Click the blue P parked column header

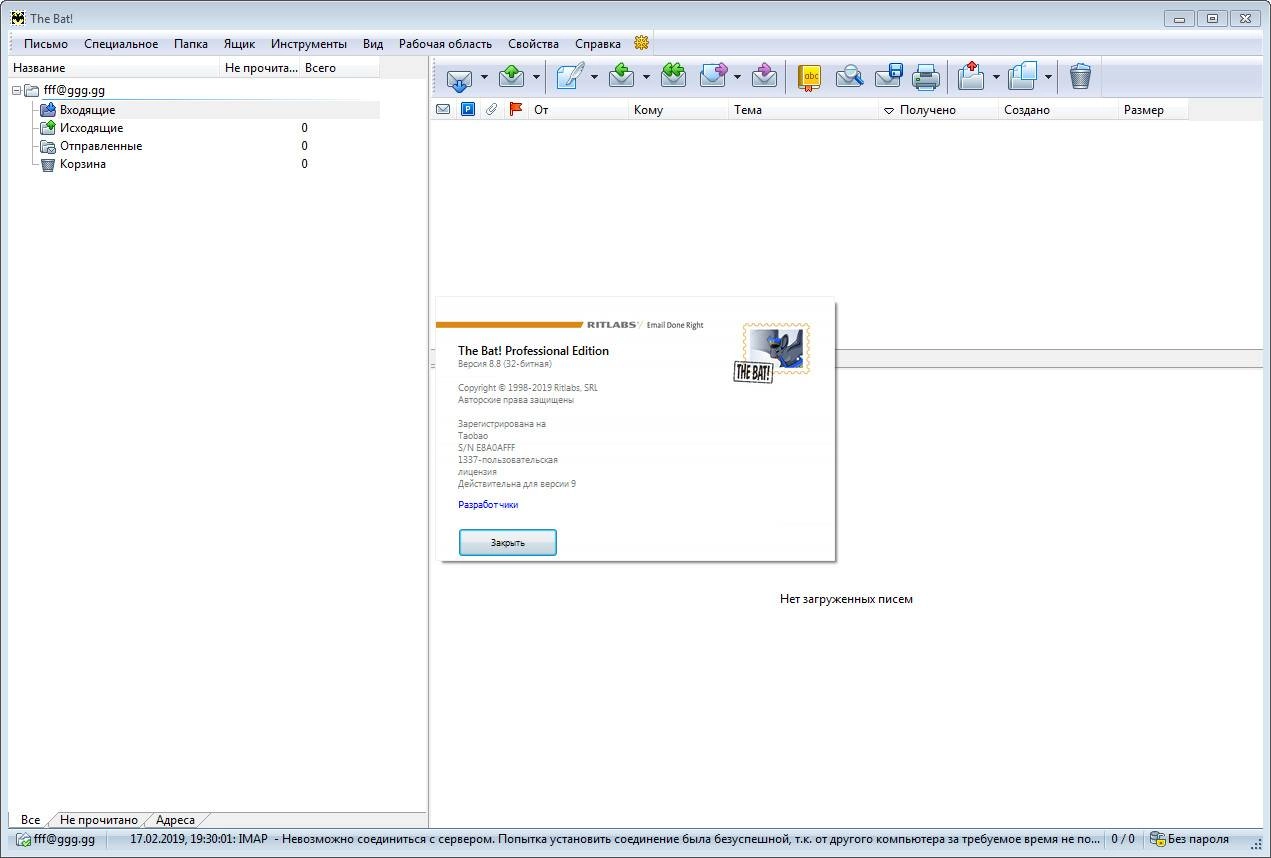pos(467,110)
